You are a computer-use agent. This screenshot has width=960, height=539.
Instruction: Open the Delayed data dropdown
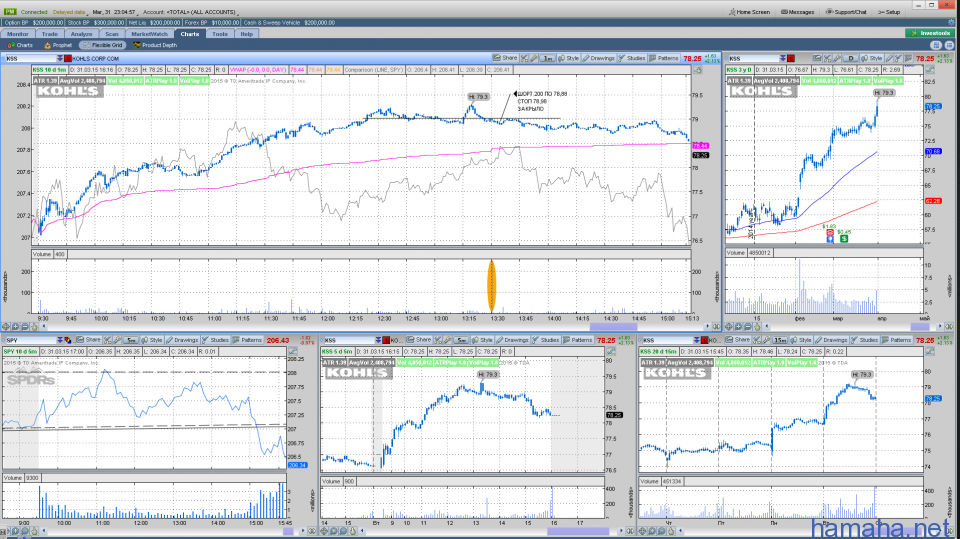[x=70, y=12]
